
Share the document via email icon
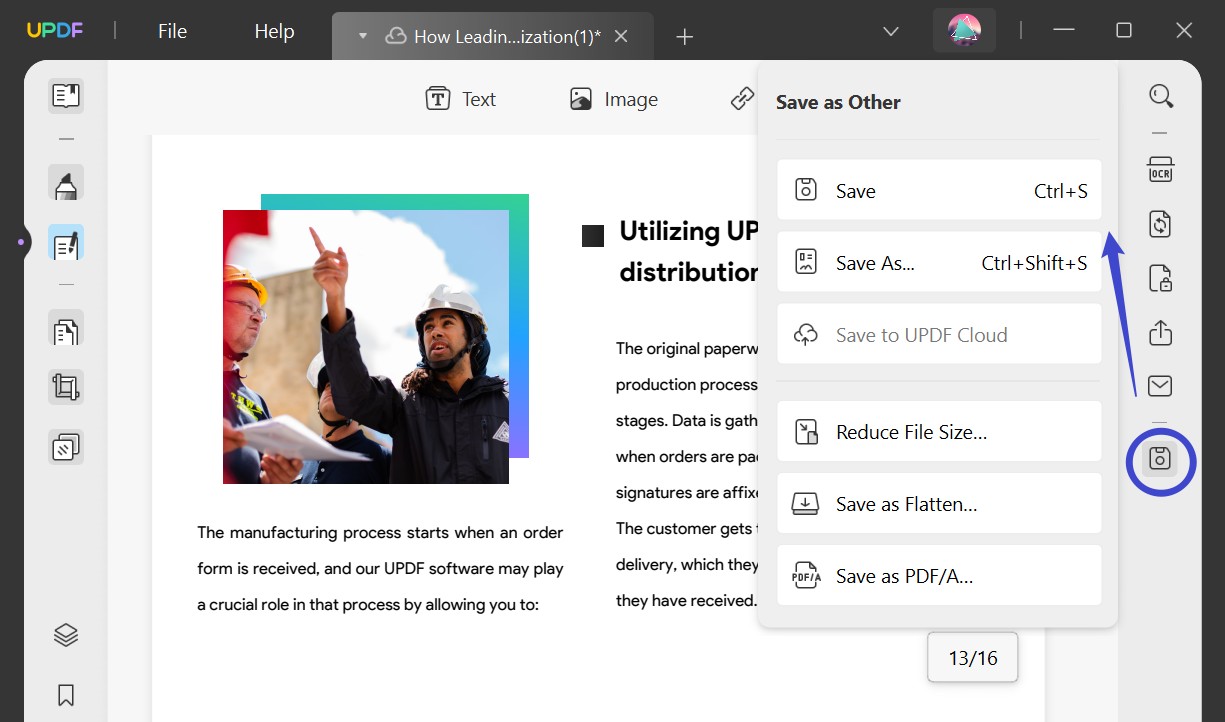1160,385
